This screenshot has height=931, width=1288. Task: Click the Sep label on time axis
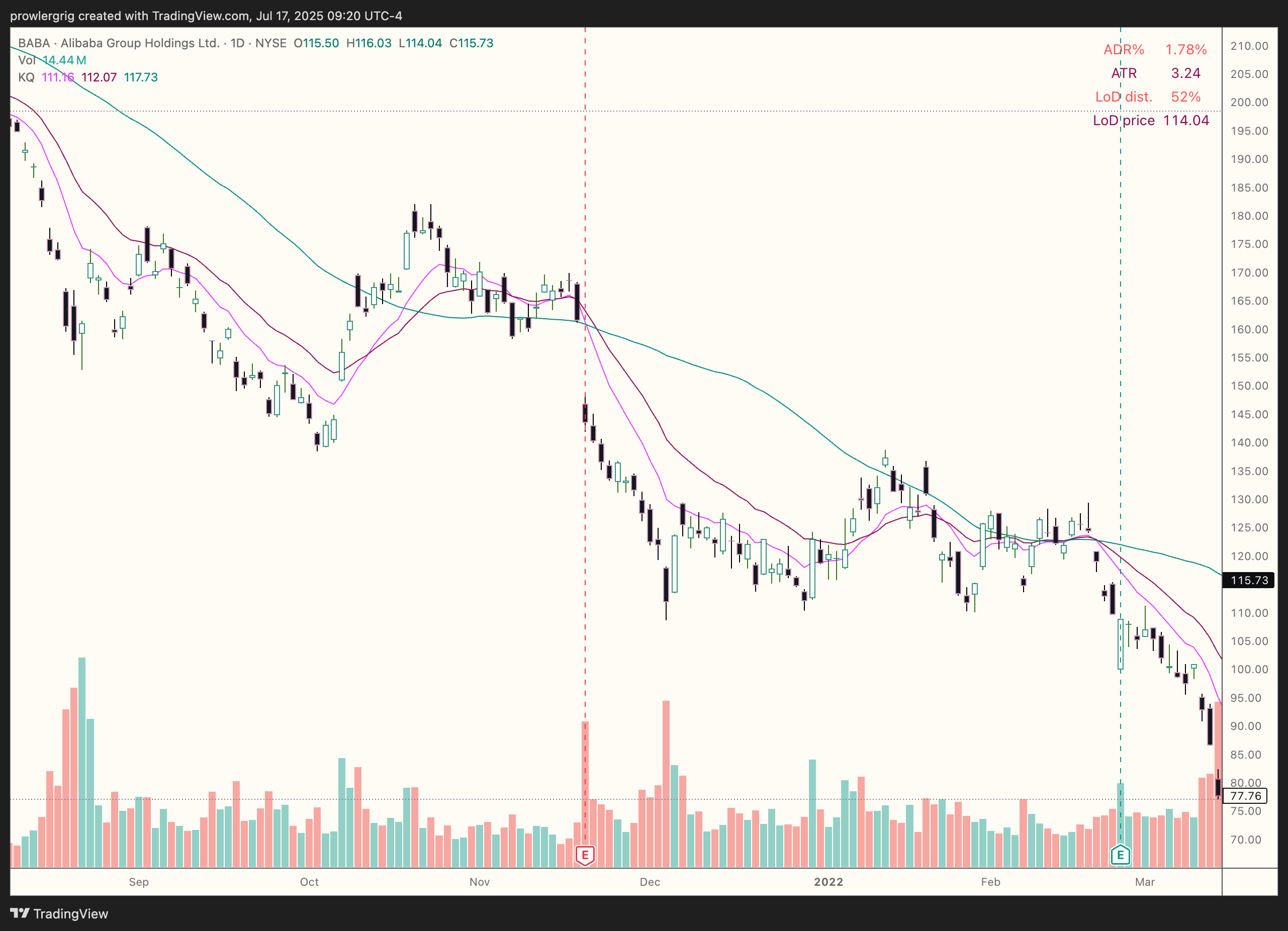(139, 882)
